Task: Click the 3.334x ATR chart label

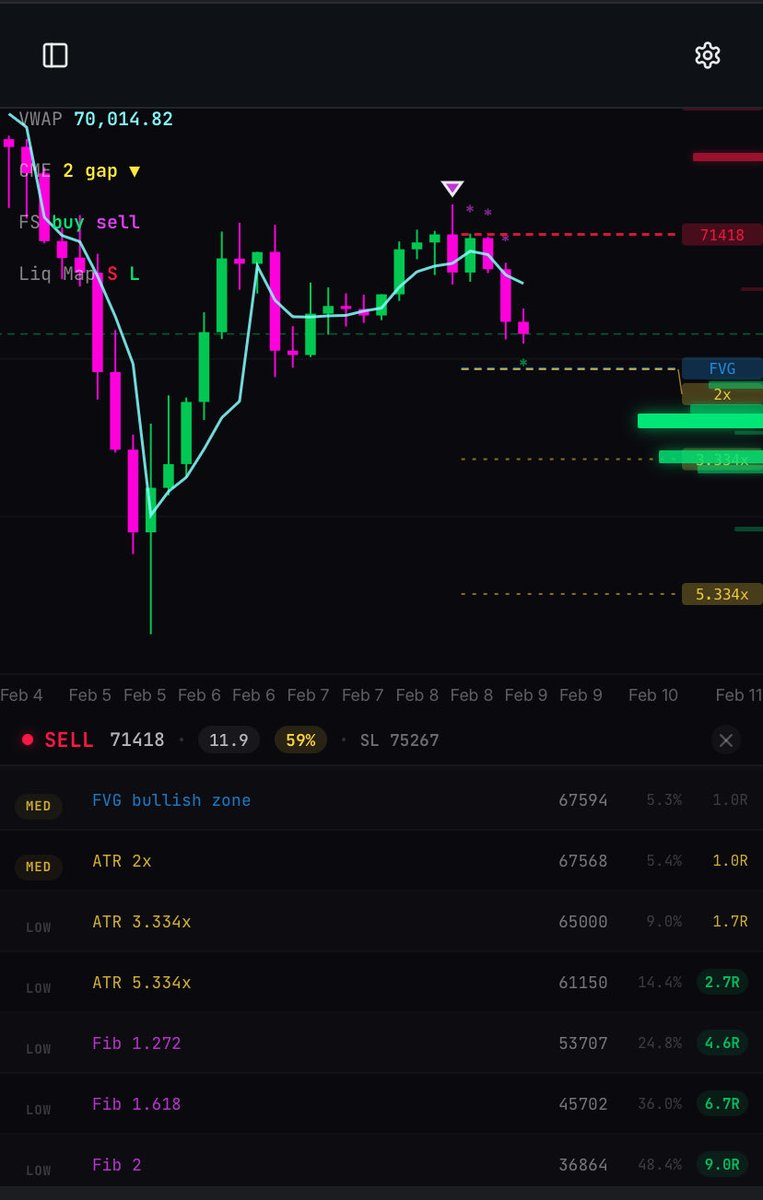Action: click(722, 460)
